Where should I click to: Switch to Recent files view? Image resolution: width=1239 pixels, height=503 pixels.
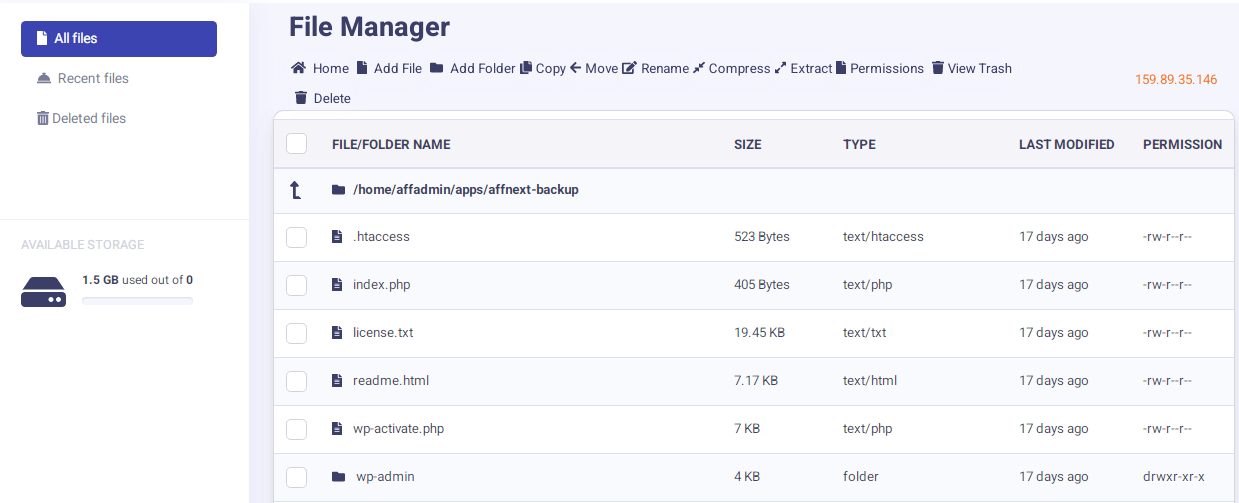92,79
